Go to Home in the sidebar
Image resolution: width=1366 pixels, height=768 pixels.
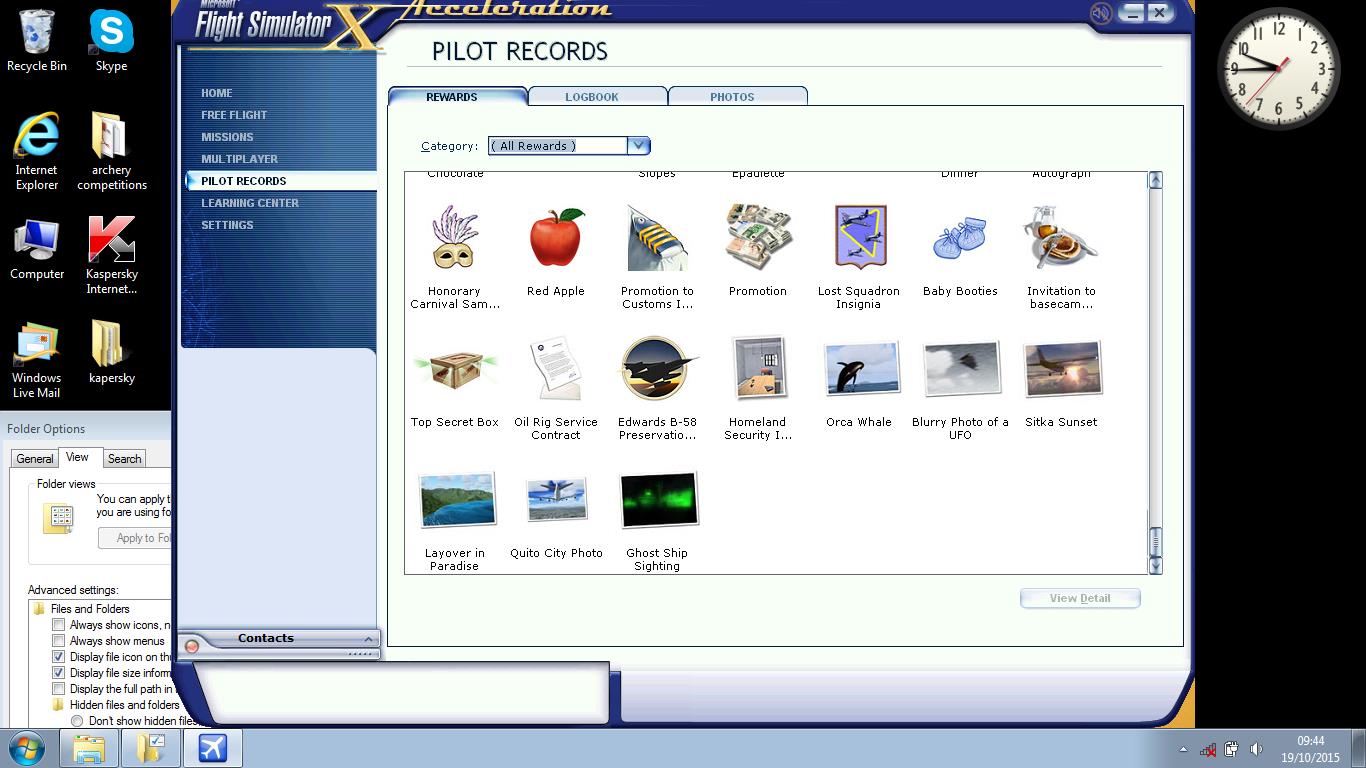tap(217, 93)
